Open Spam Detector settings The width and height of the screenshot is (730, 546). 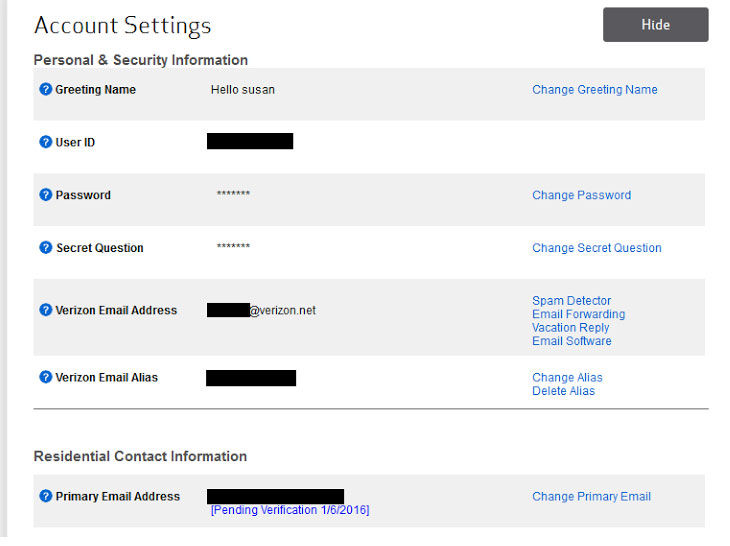(571, 301)
